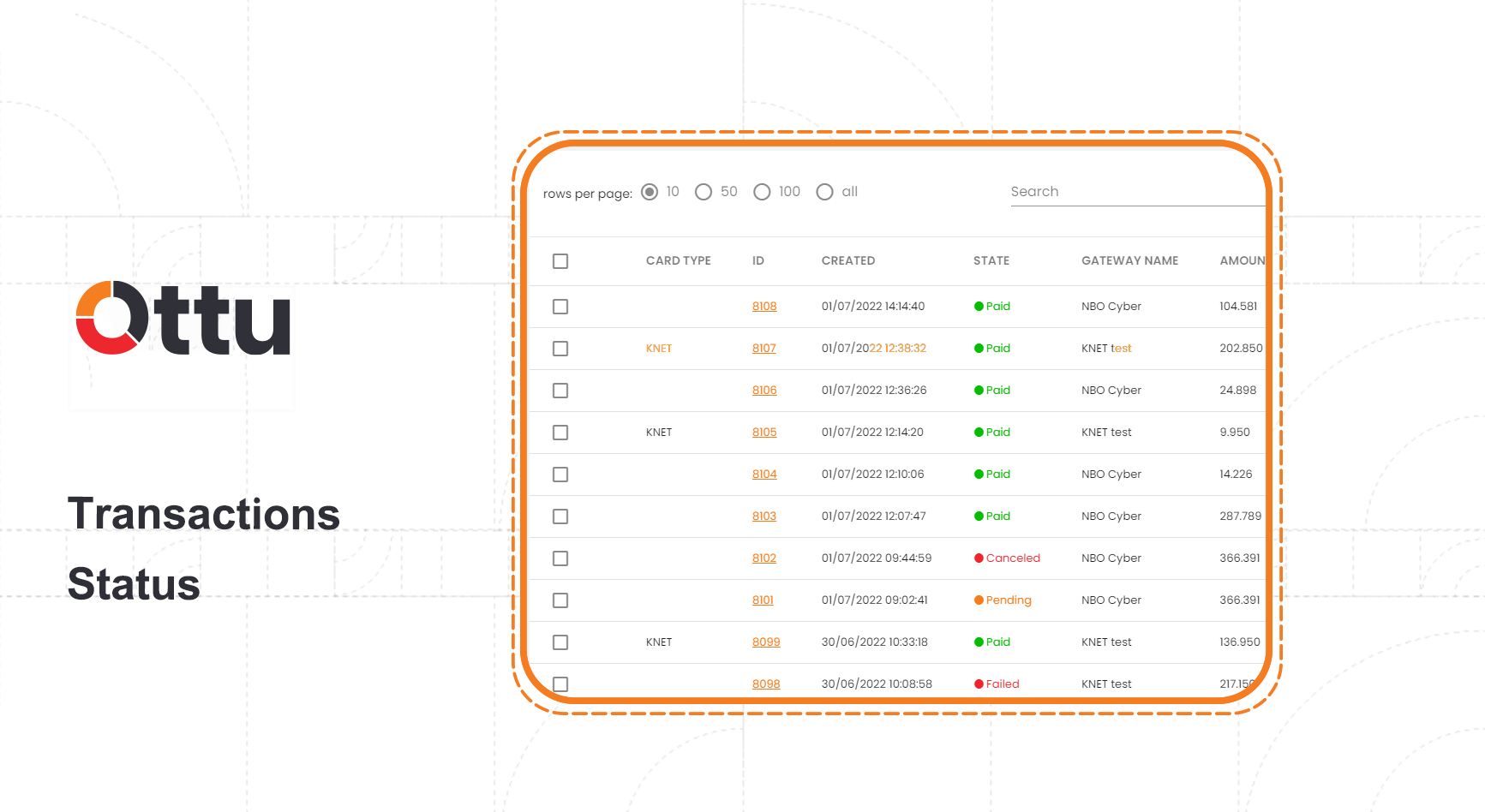Click the orange Pending indicator on row 8101
Viewport: 1485px width, 812px height.
tap(979, 600)
